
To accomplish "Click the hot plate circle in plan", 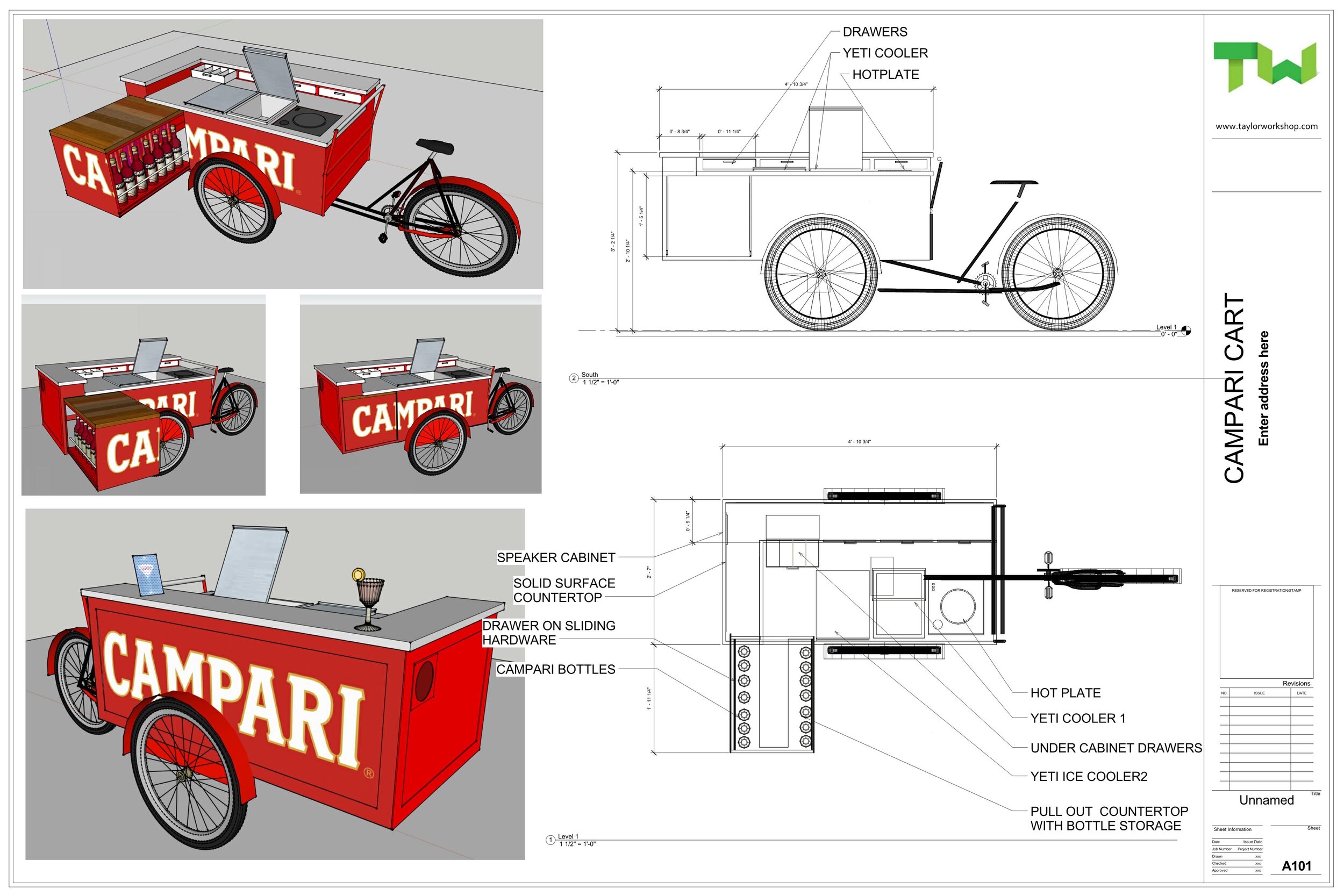I will coord(957,606).
